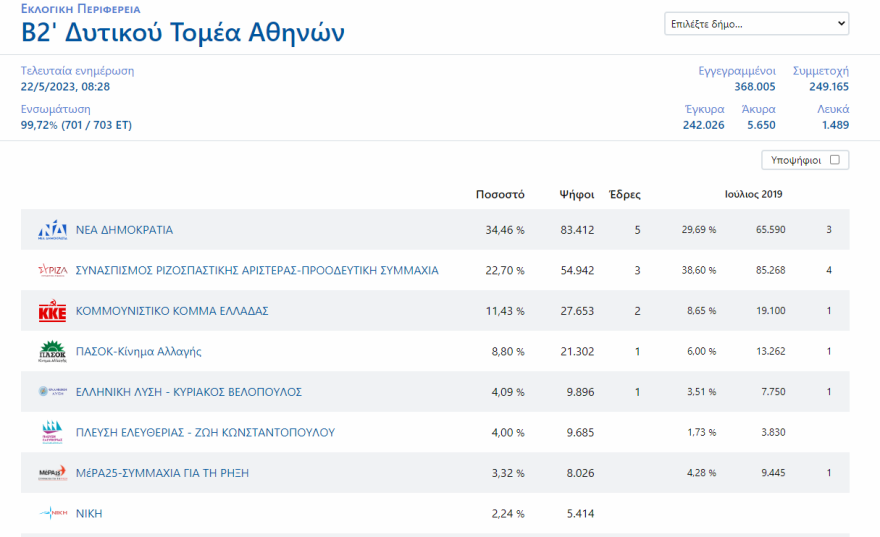This screenshot has height=537, width=880.
Task: Click the ΝΙΚΗ party logo
Action: tap(52, 514)
